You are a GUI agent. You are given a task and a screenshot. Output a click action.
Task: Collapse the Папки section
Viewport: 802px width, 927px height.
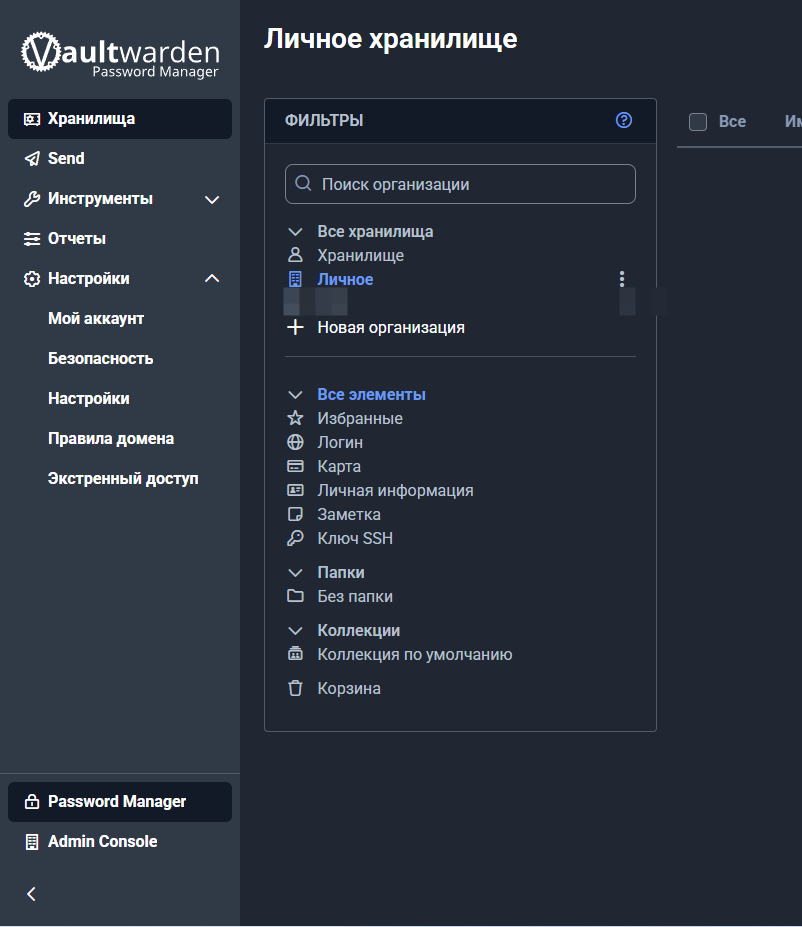click(x=294, y=572)
